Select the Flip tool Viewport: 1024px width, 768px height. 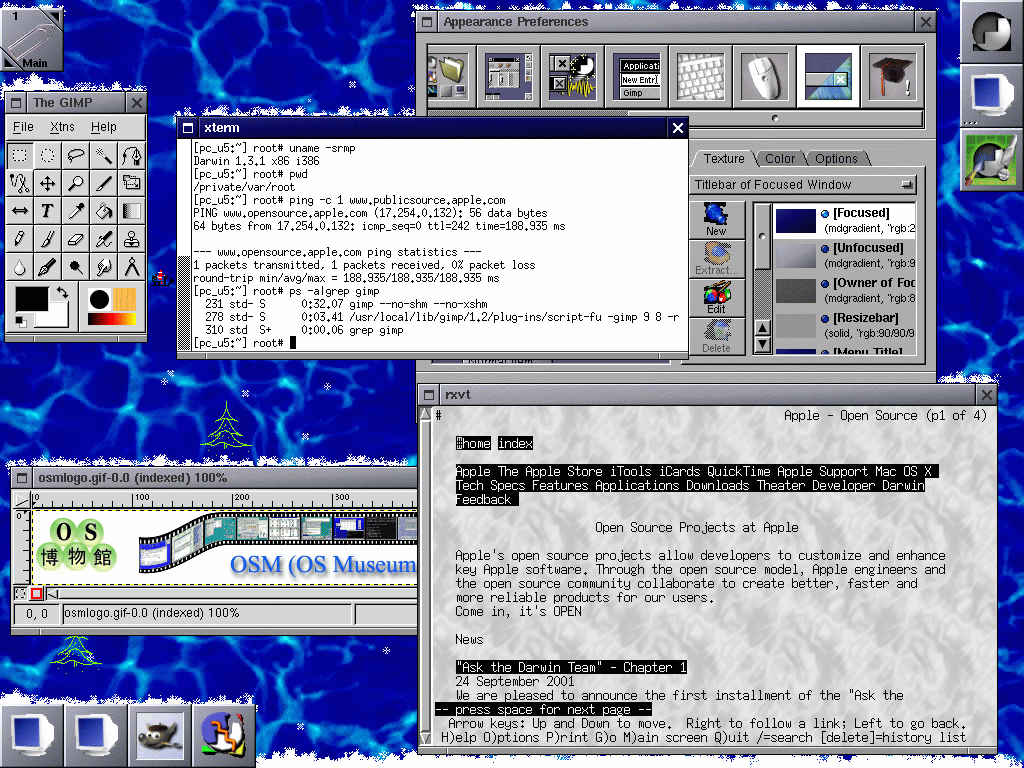coord(20,211)
